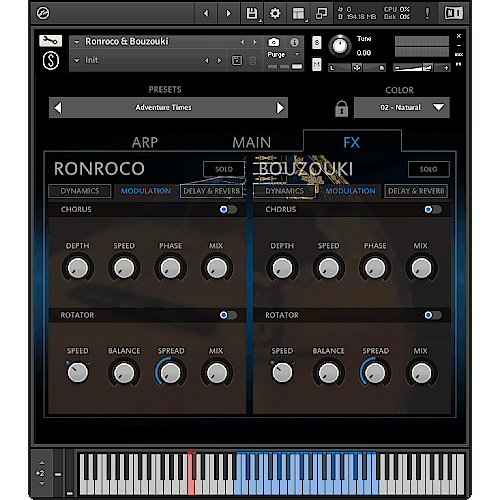This screenshot has height=500, width=500.
Task: Enable Ronroco Solo
Action: coord(224,169)
